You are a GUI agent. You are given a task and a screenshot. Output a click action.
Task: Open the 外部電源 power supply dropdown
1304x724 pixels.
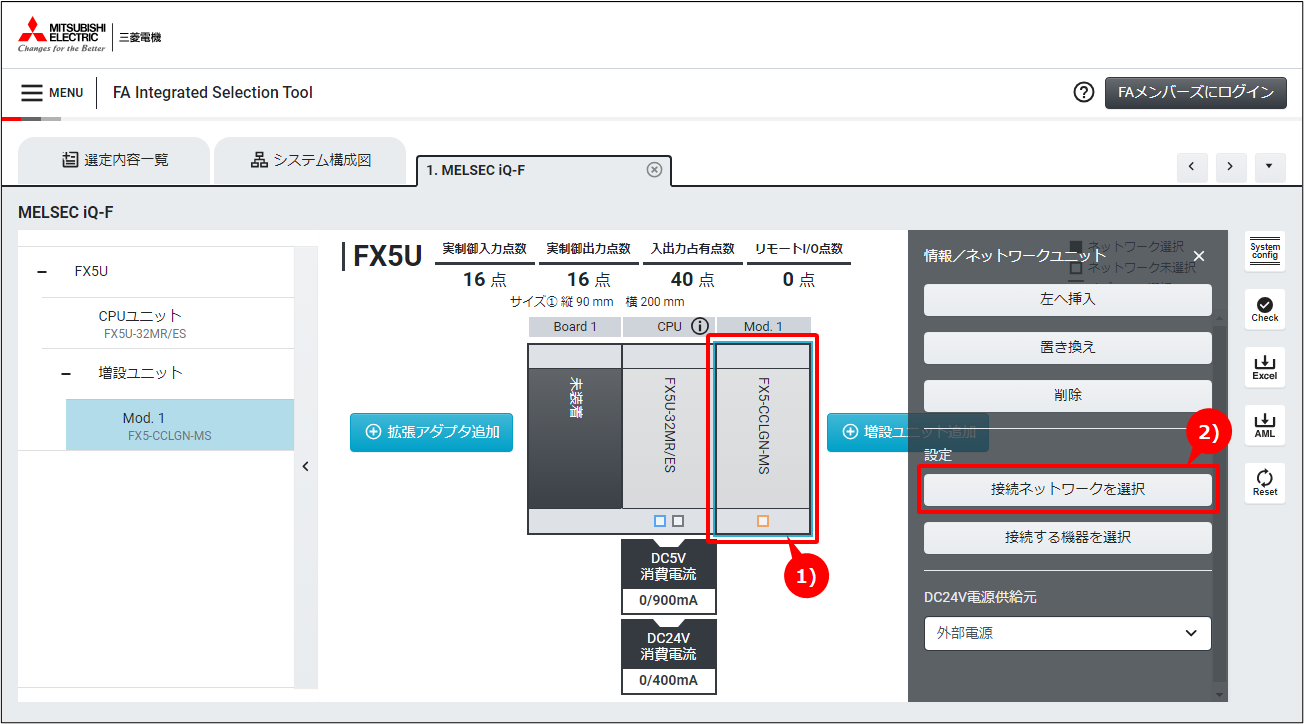(1067, 633)
